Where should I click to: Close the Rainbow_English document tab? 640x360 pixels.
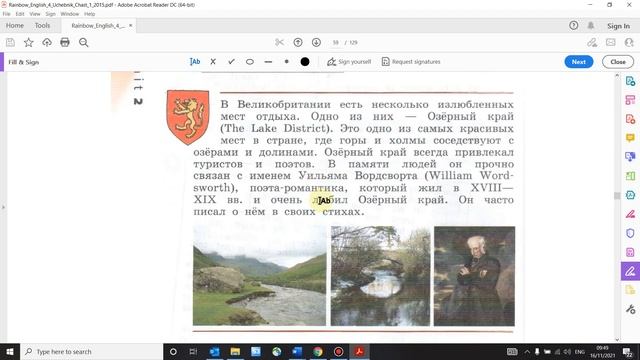(131, 25)
